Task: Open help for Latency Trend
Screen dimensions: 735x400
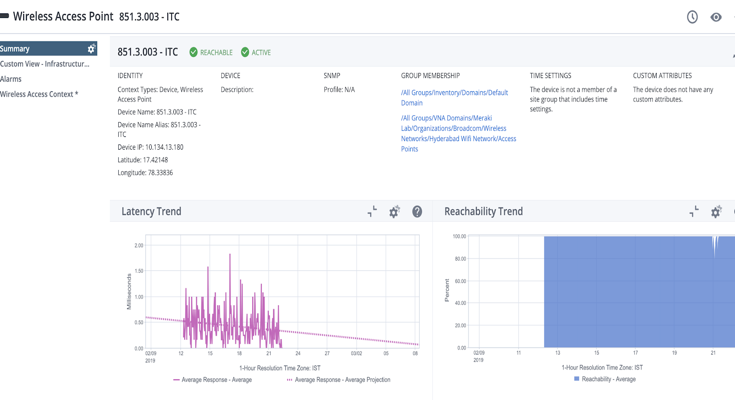Action: pyautogui.click(x=417, y=212)
